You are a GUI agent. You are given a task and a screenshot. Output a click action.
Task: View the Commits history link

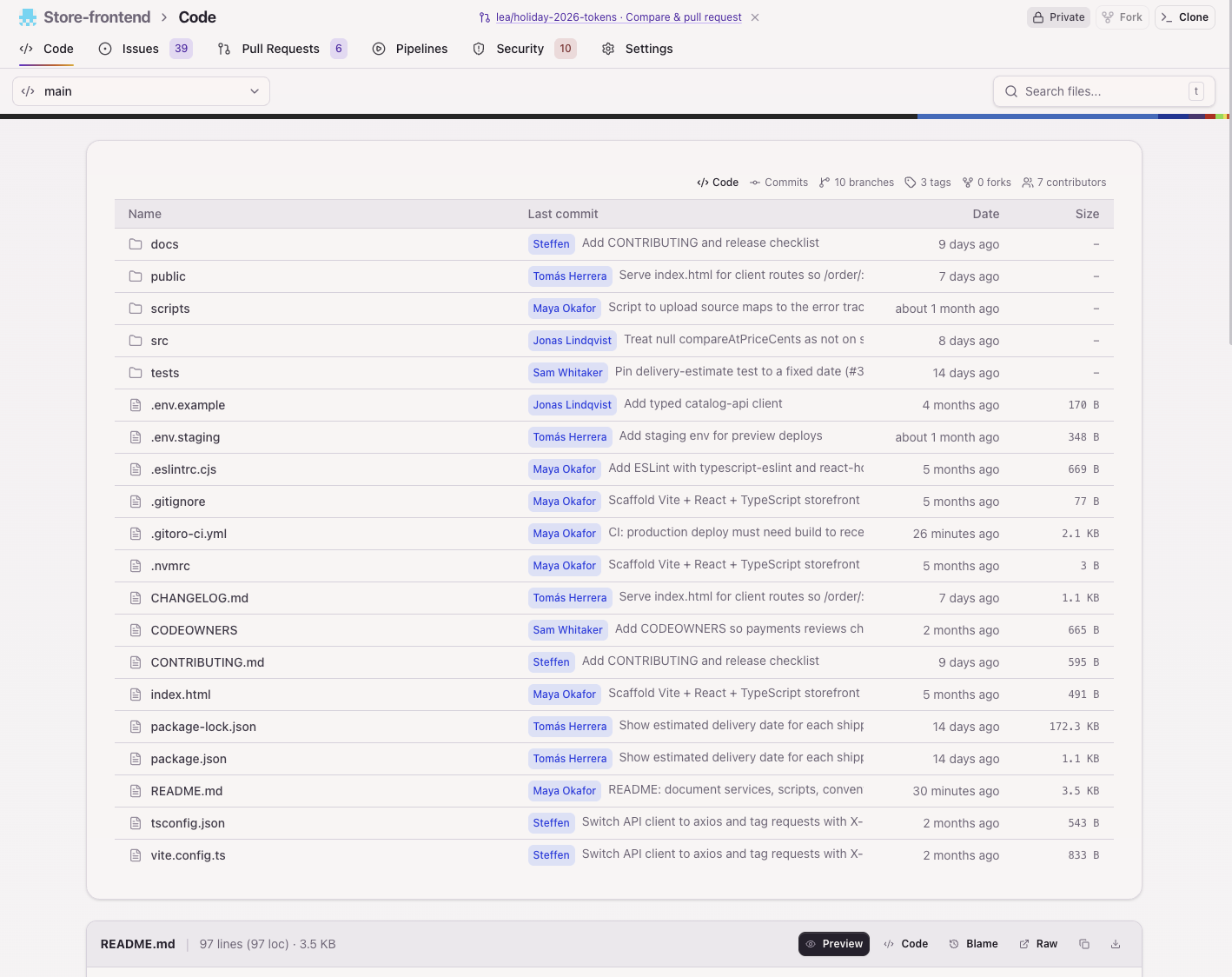pos(779,183)
